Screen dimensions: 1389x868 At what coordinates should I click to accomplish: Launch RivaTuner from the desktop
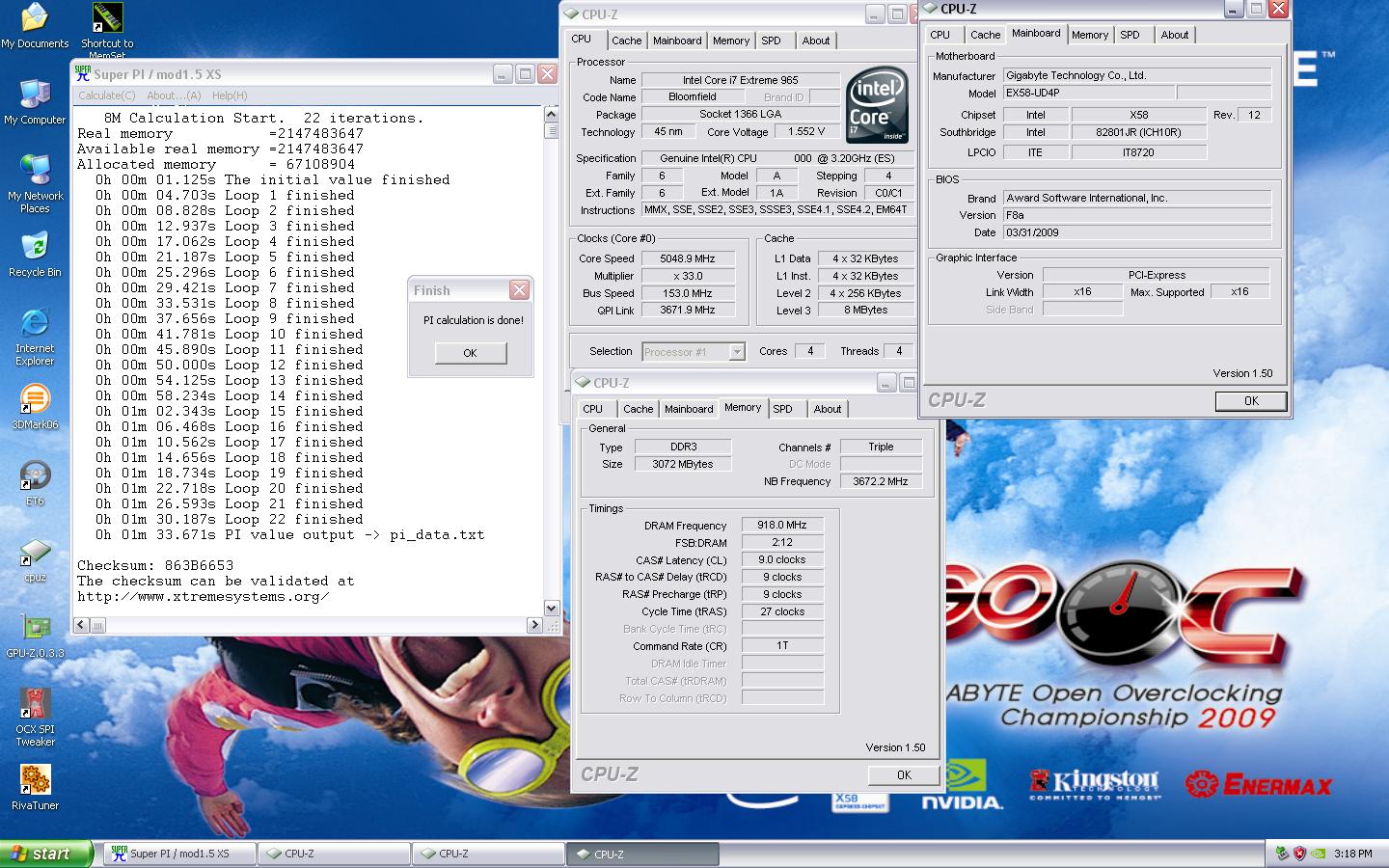click(x=35, y=787)
